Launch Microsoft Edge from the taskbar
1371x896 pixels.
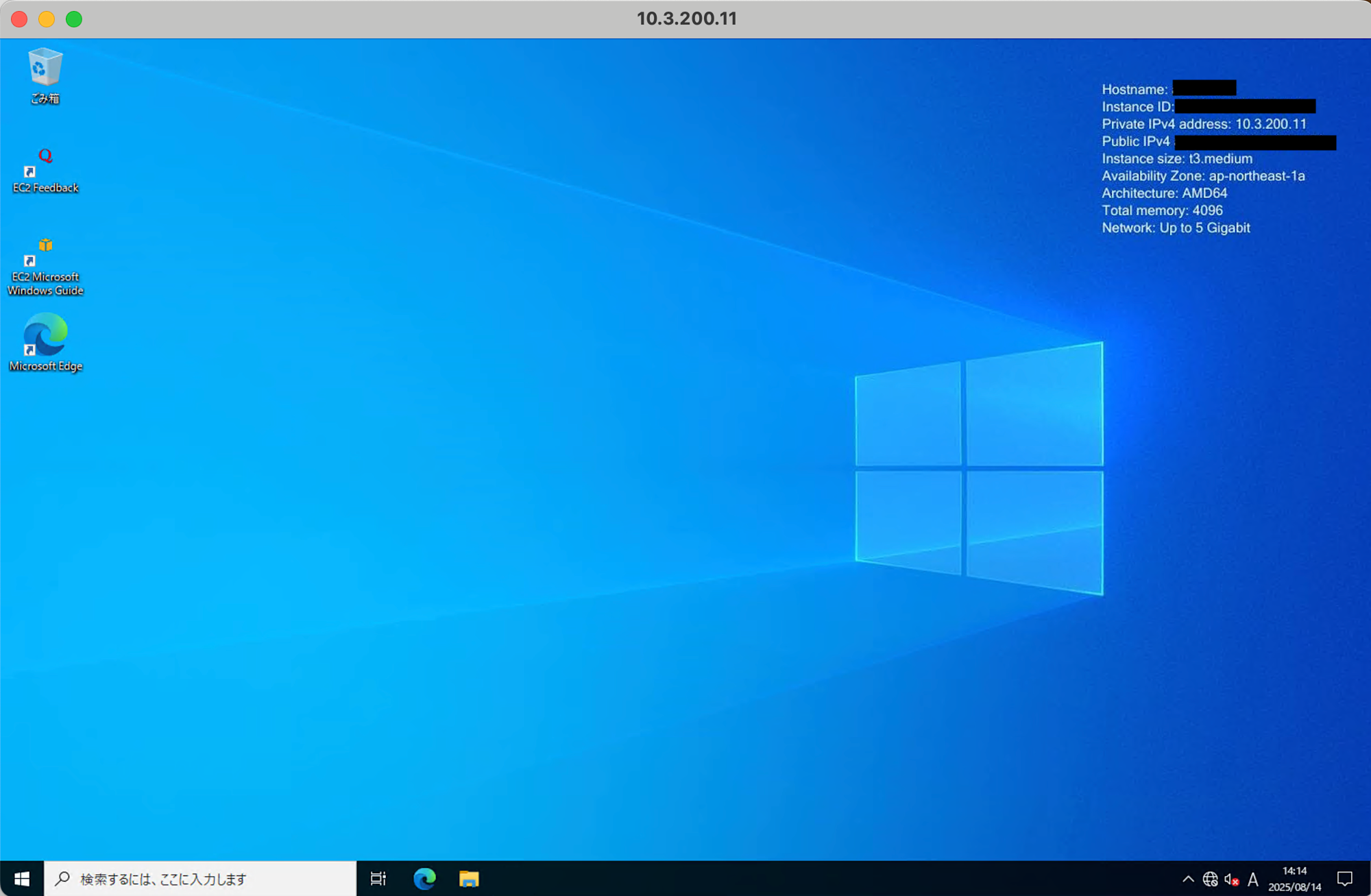click(x=424, y=878)
